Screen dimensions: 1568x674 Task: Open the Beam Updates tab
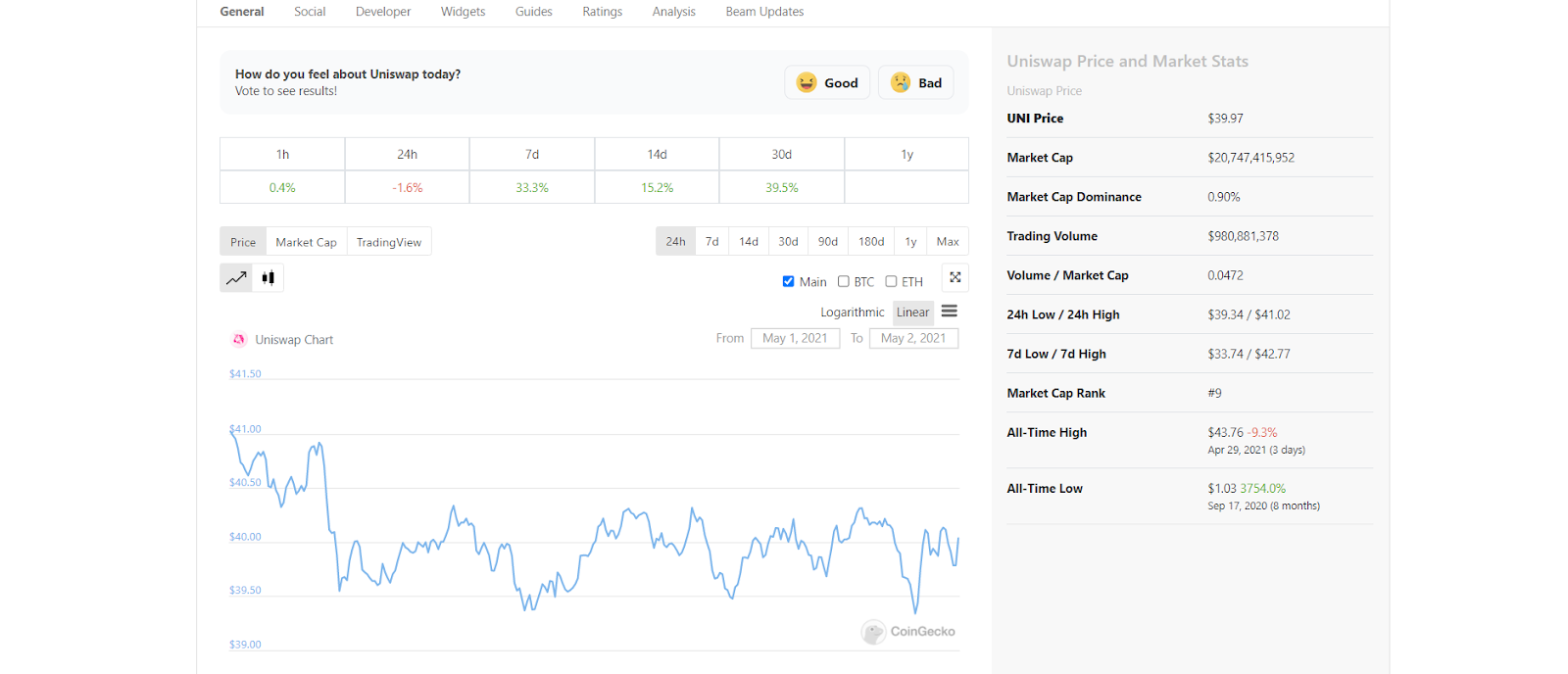[764, 12]
